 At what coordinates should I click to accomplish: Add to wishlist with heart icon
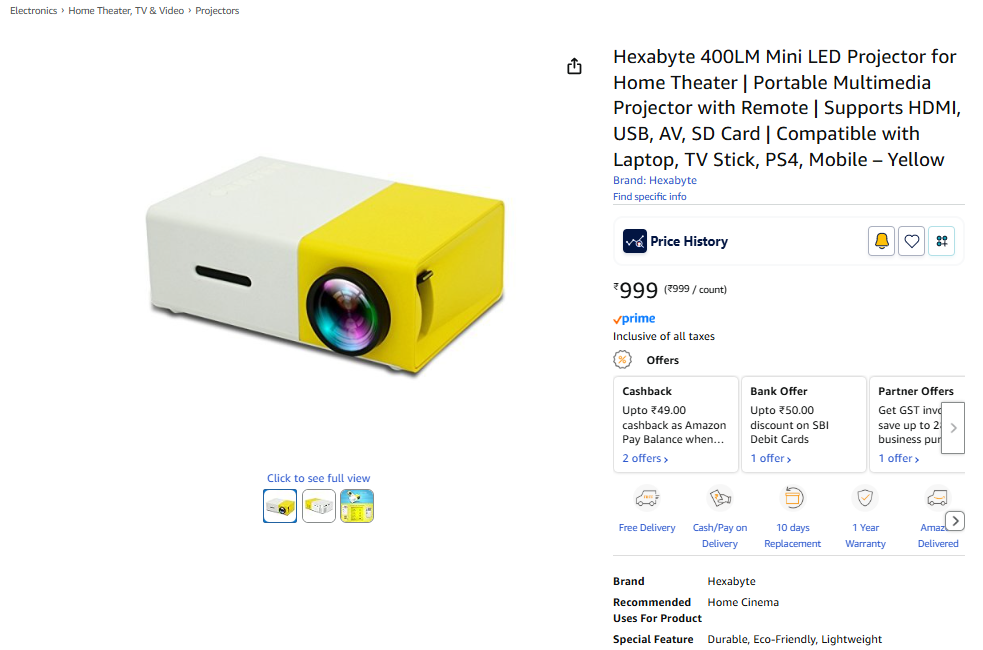912,241
